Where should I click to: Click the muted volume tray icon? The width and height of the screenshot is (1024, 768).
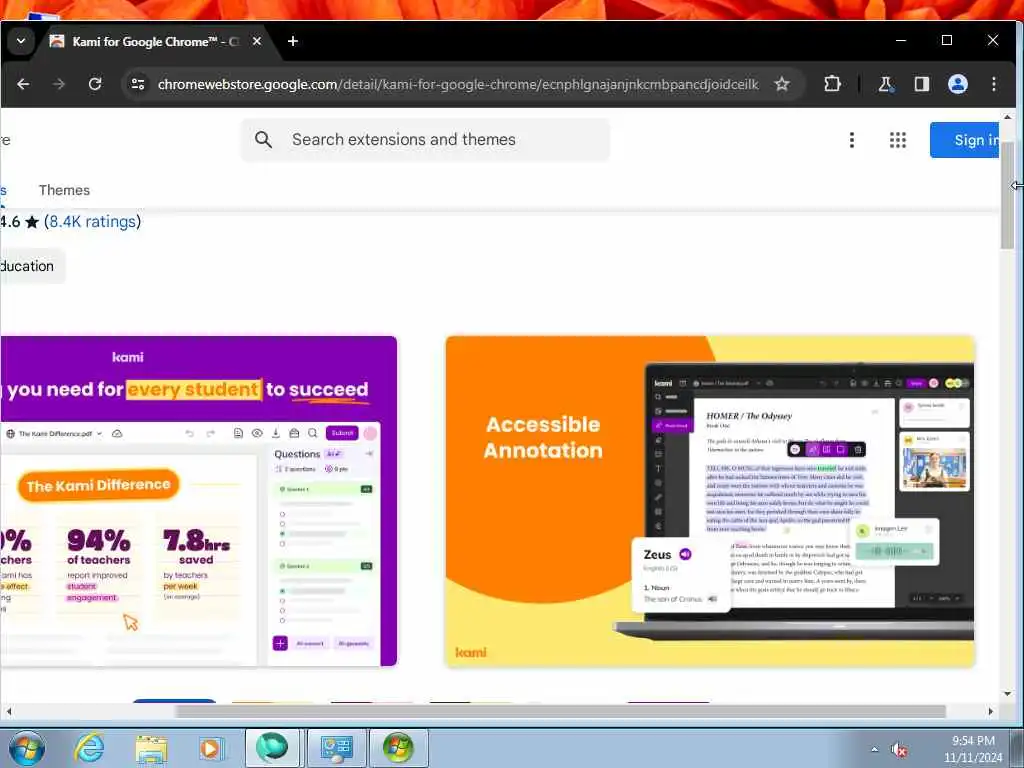[899, 750]
